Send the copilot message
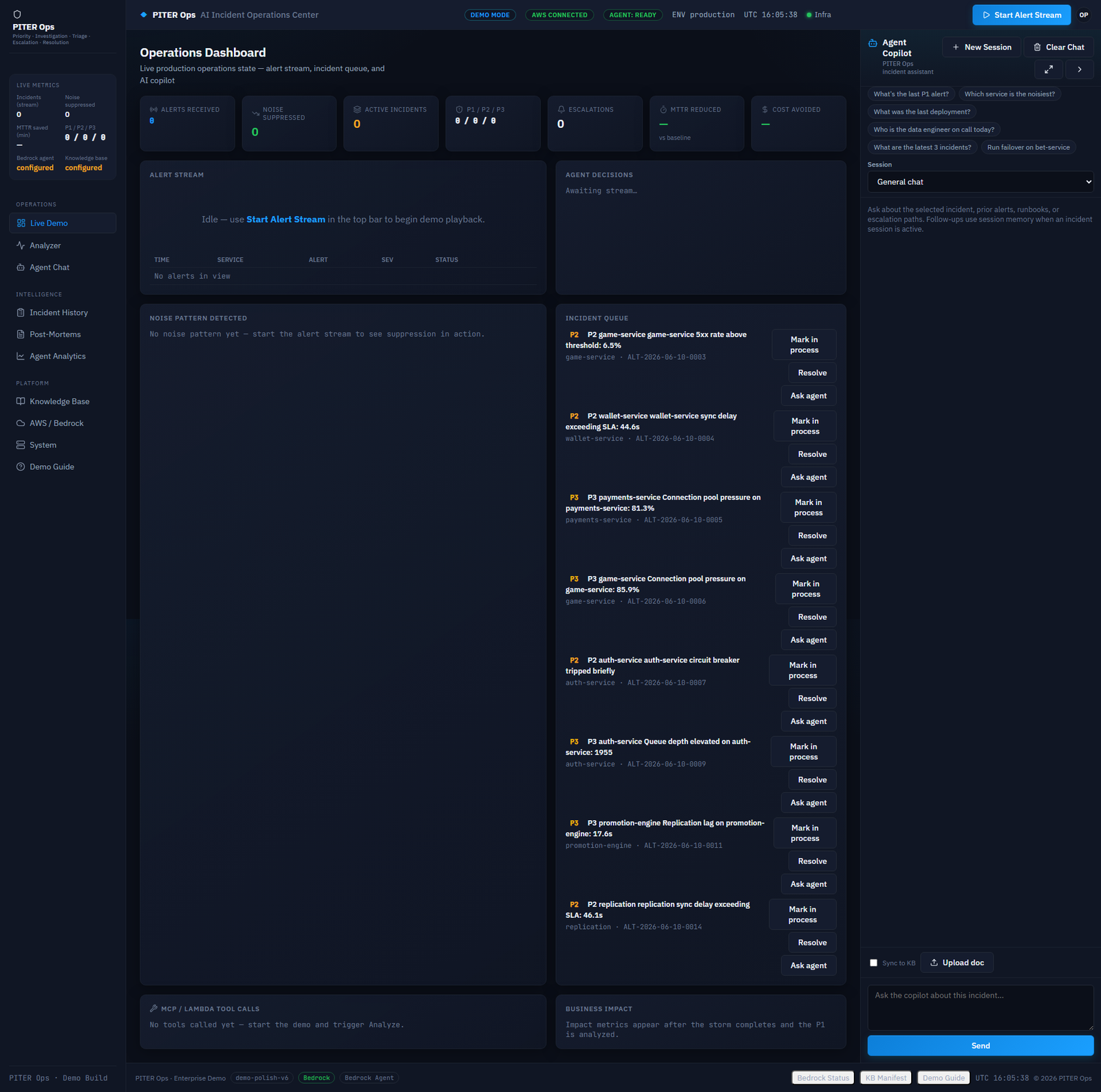 981,1045
